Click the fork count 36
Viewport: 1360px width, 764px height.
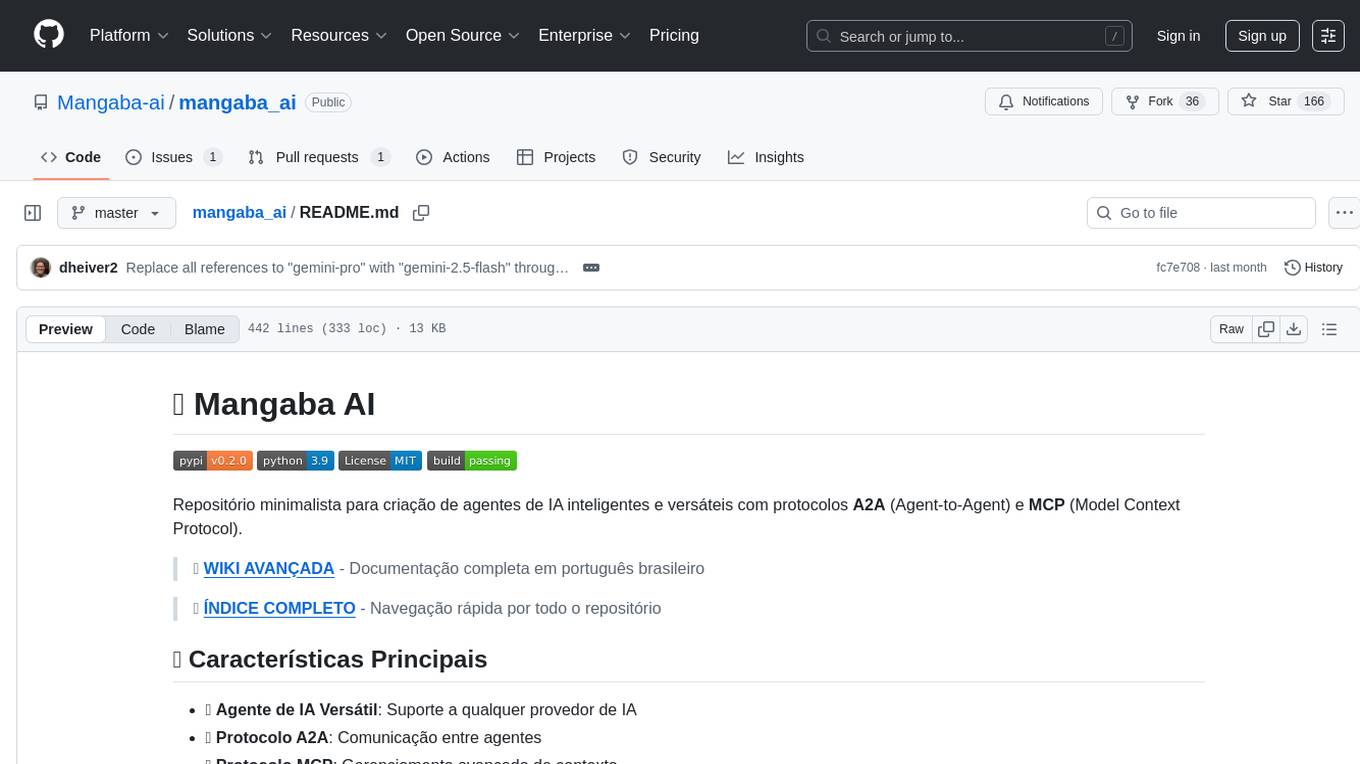1191,102
